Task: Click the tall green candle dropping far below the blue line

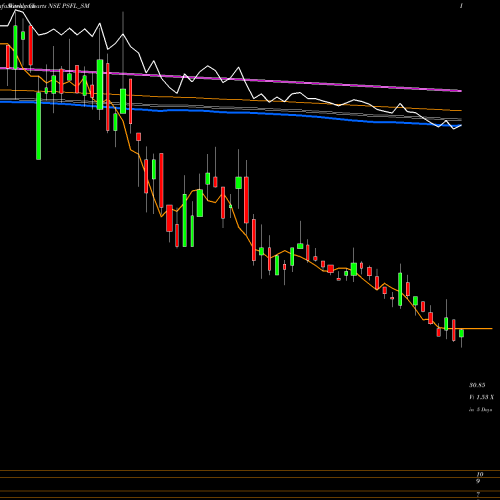Action: (x=39, y=126)
